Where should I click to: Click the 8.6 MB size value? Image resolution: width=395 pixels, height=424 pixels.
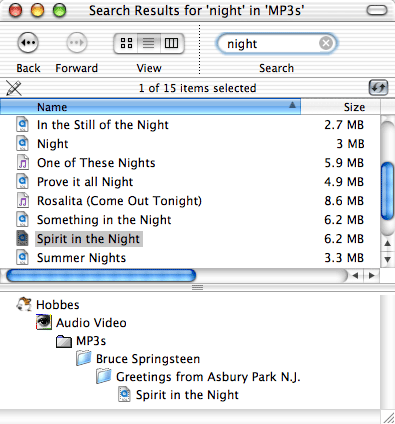pyautogui.click(x=344, y=201)
